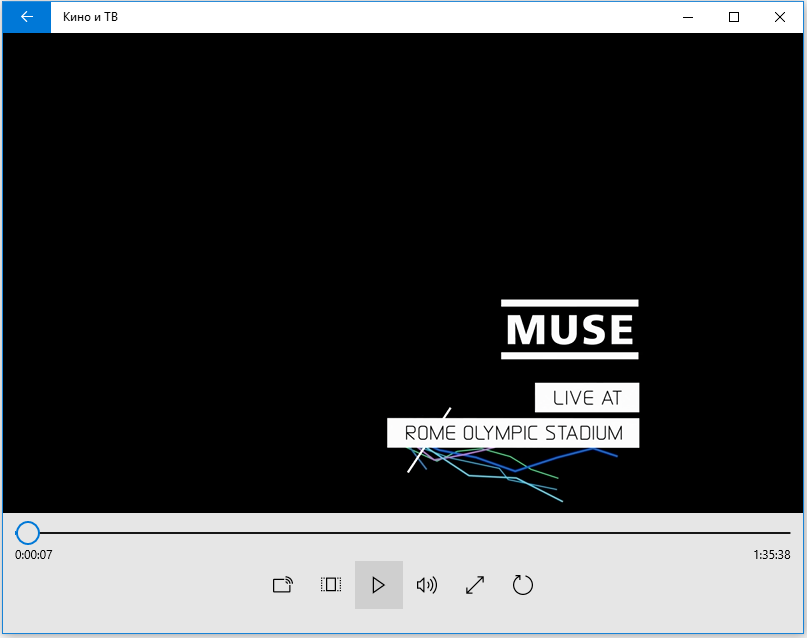
Task: Change the video aspect ratio
Action: pos(331,585)
